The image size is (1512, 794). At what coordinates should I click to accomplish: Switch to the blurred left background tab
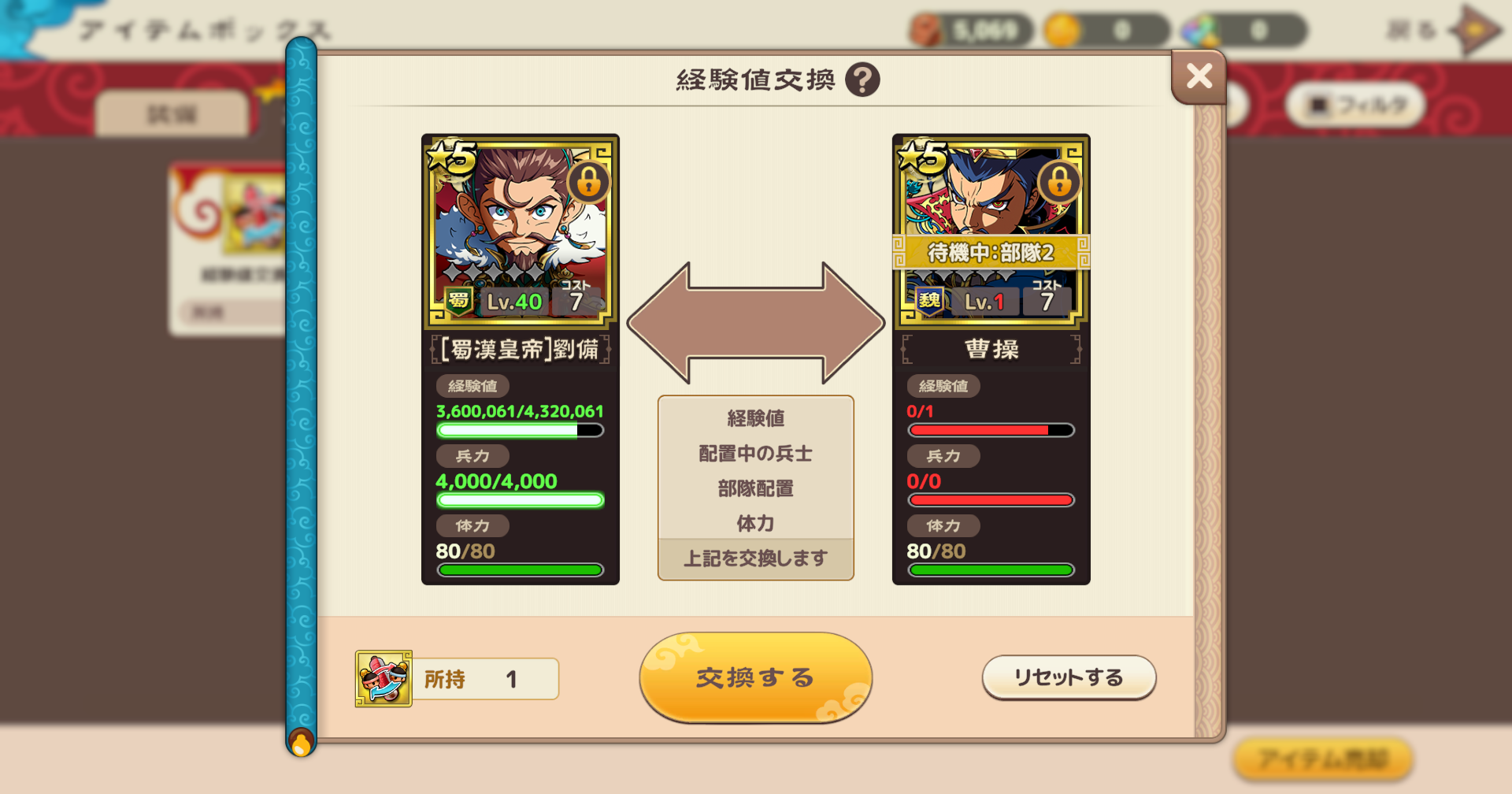click(x=172, y=115)
